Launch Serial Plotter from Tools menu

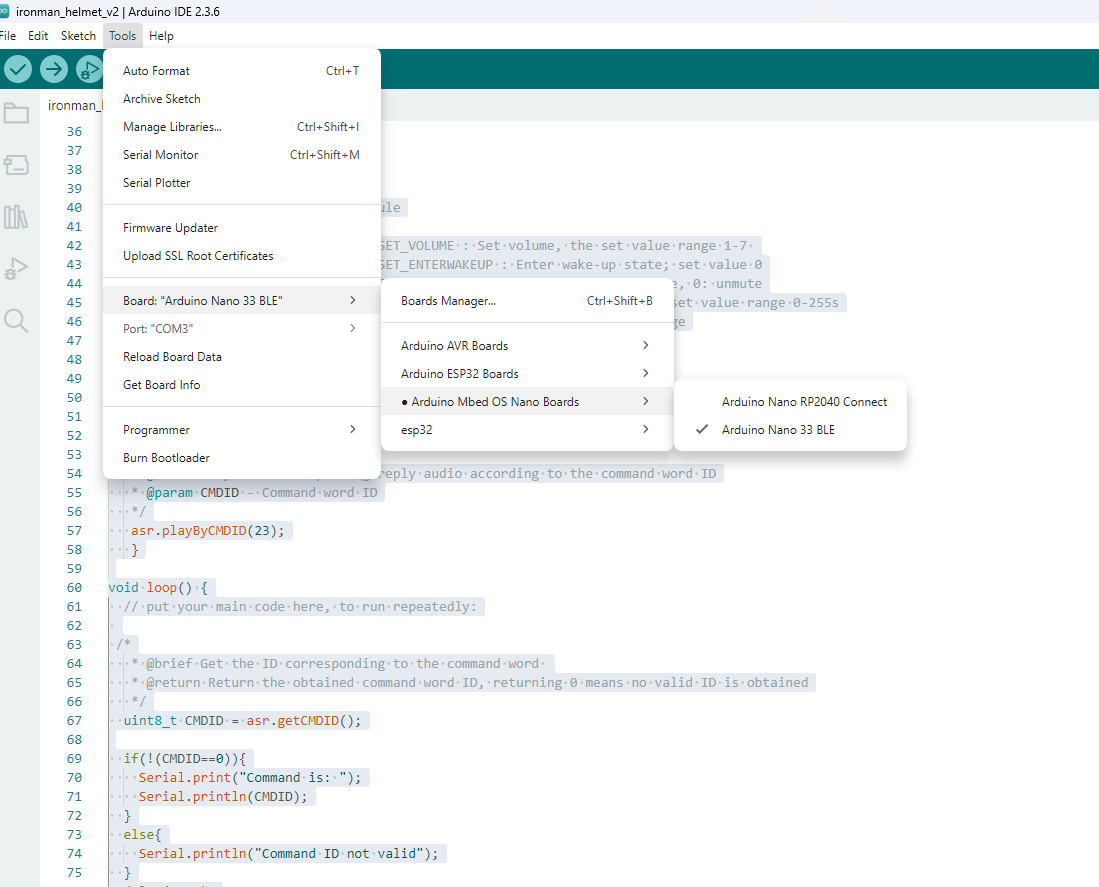[242, 183]
